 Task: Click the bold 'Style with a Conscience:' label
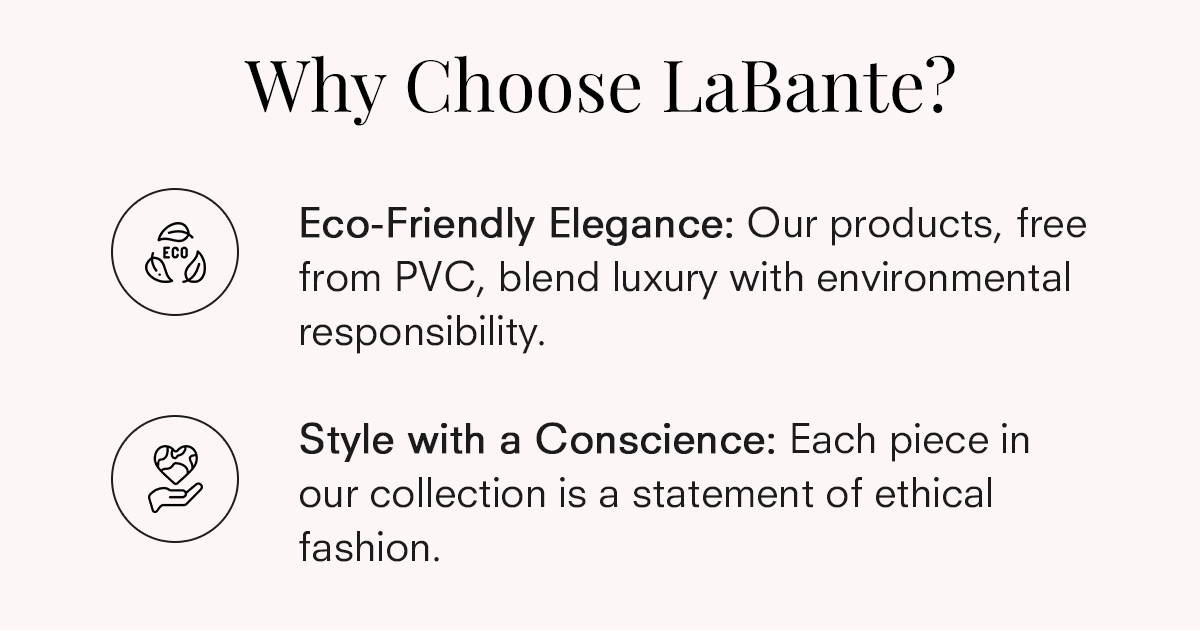pos(537,441)
